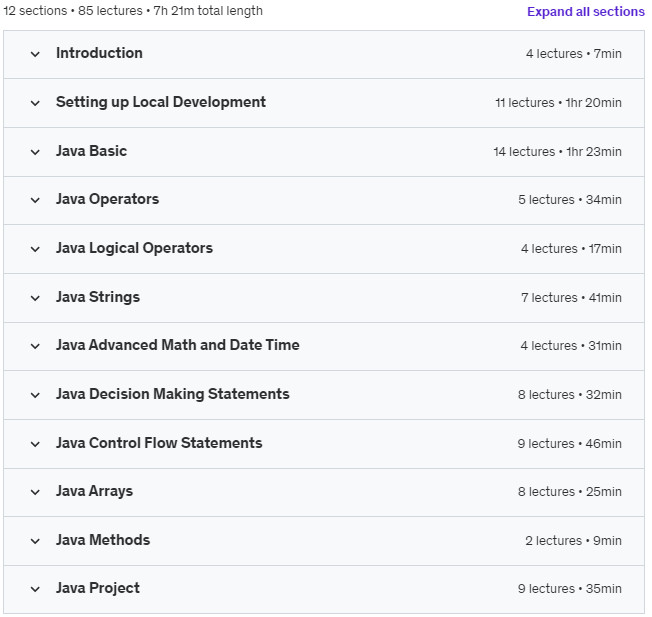Click the Introduction section title

[x=99, y=53]
